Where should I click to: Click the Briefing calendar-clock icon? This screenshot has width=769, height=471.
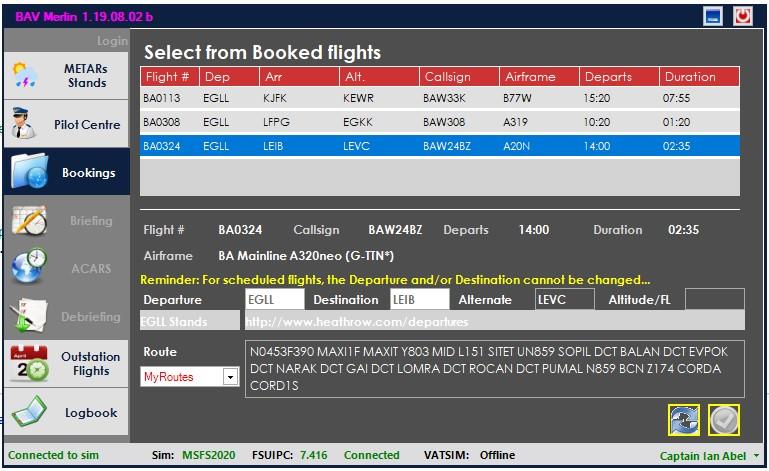pyautogui.click(x=29, y=220)
